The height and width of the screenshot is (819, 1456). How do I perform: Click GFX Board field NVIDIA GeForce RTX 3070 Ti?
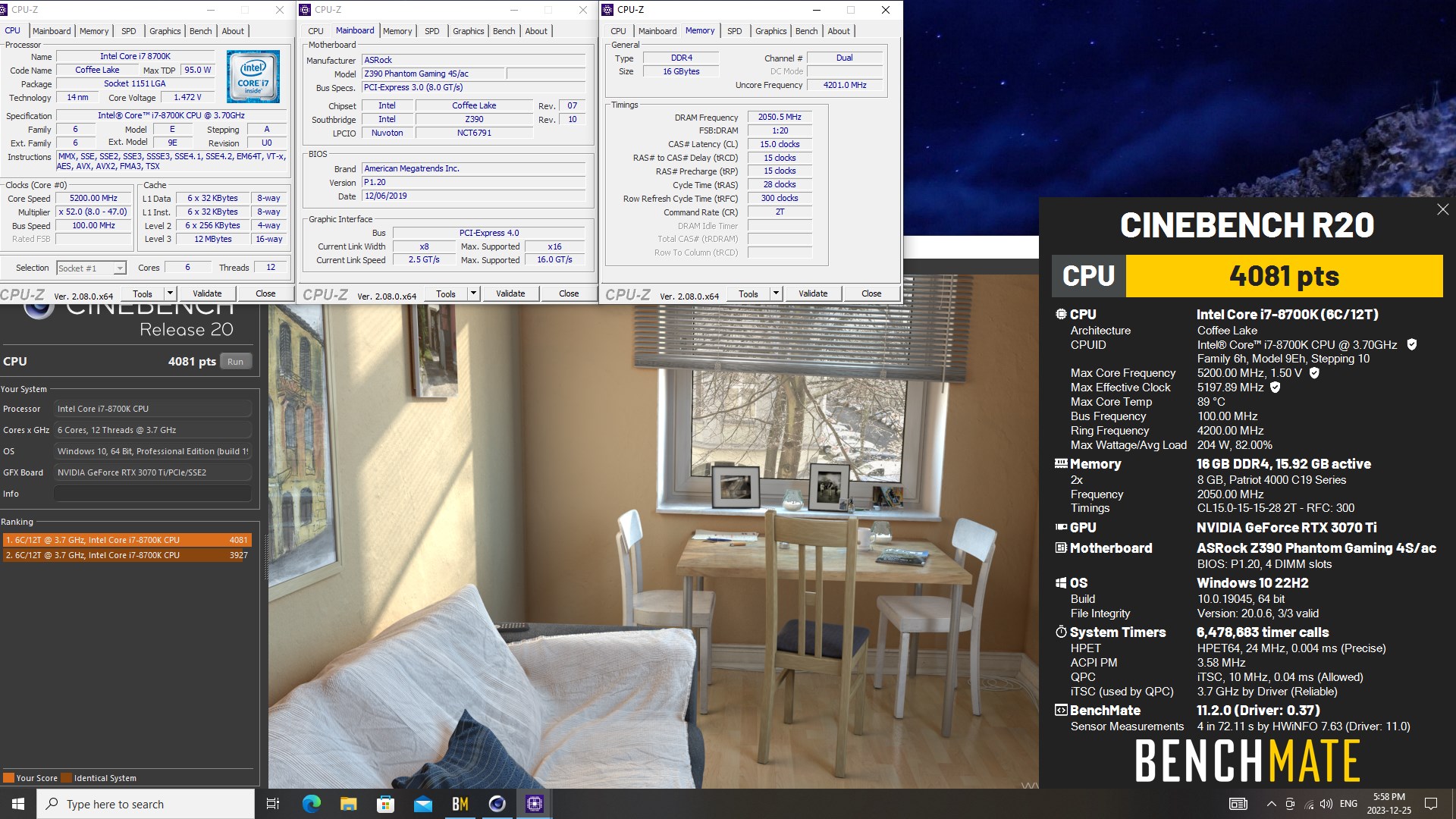coord(152,472)
